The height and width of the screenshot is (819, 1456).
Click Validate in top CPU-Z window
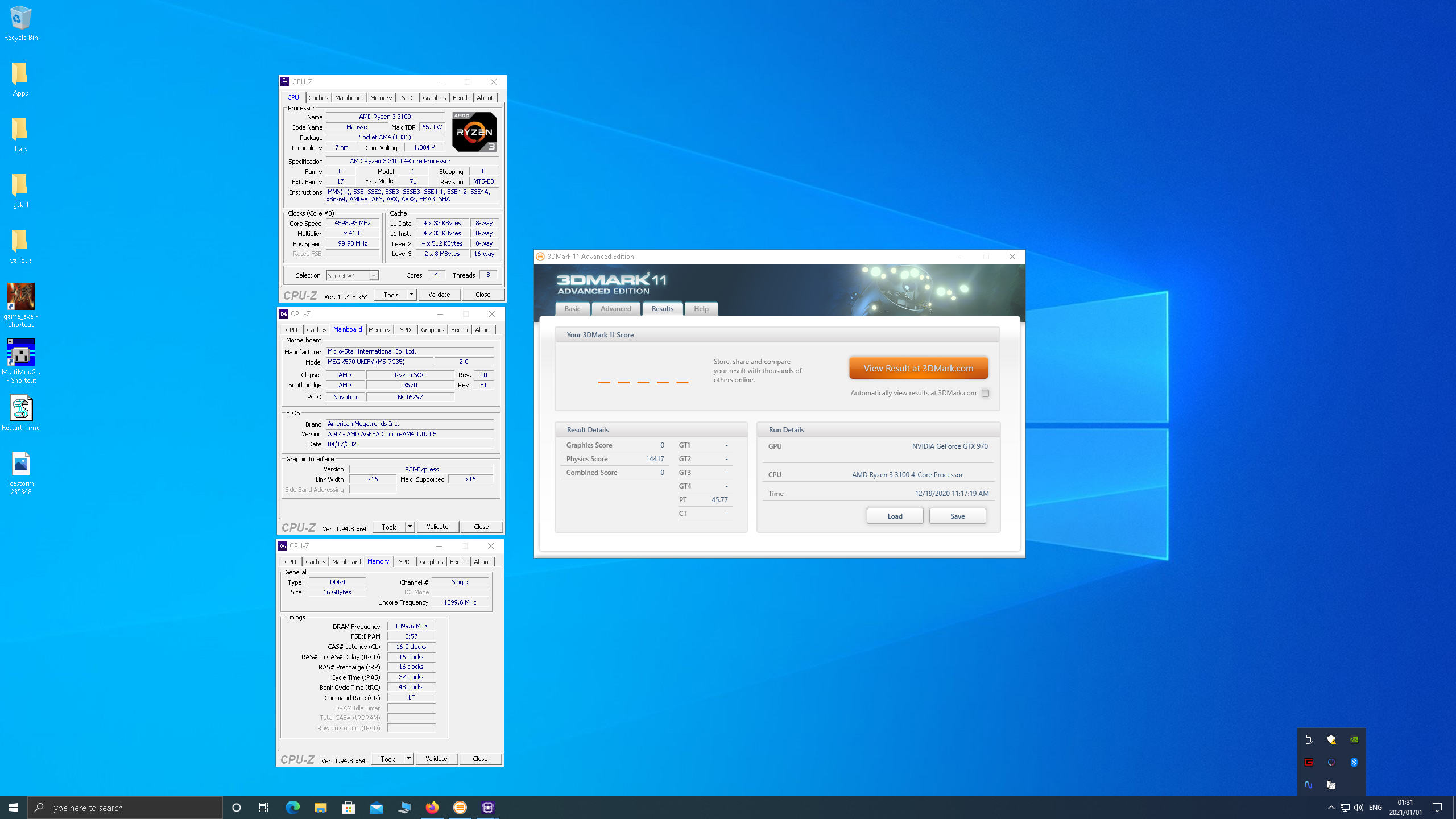click(x=439, y=295)
